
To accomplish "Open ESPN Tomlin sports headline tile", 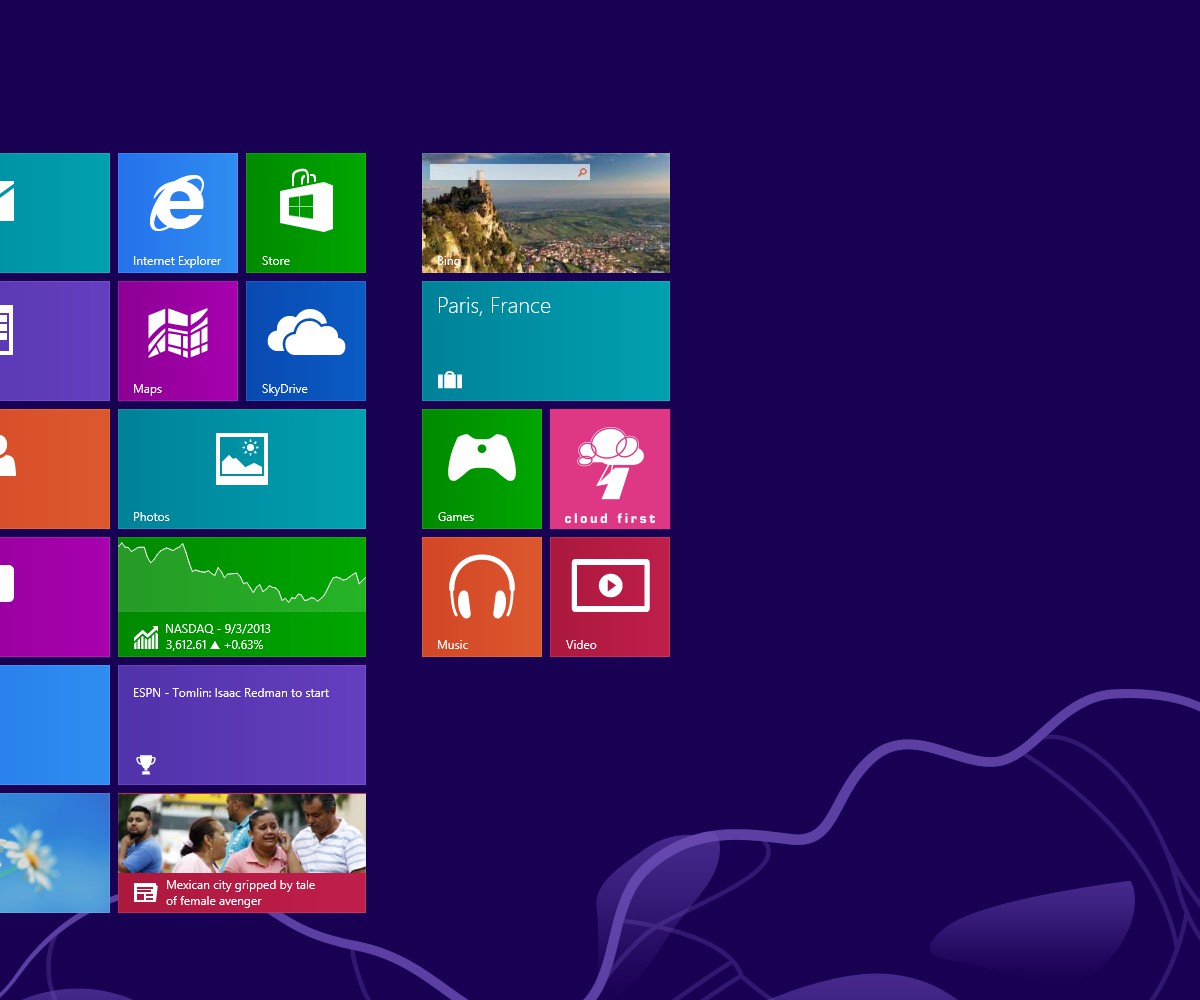I will (242, 725).
